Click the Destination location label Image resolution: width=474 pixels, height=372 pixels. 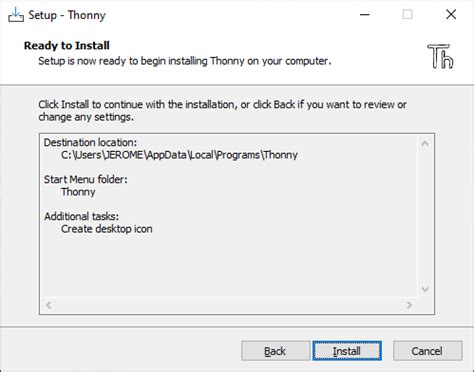click(90, 143)
